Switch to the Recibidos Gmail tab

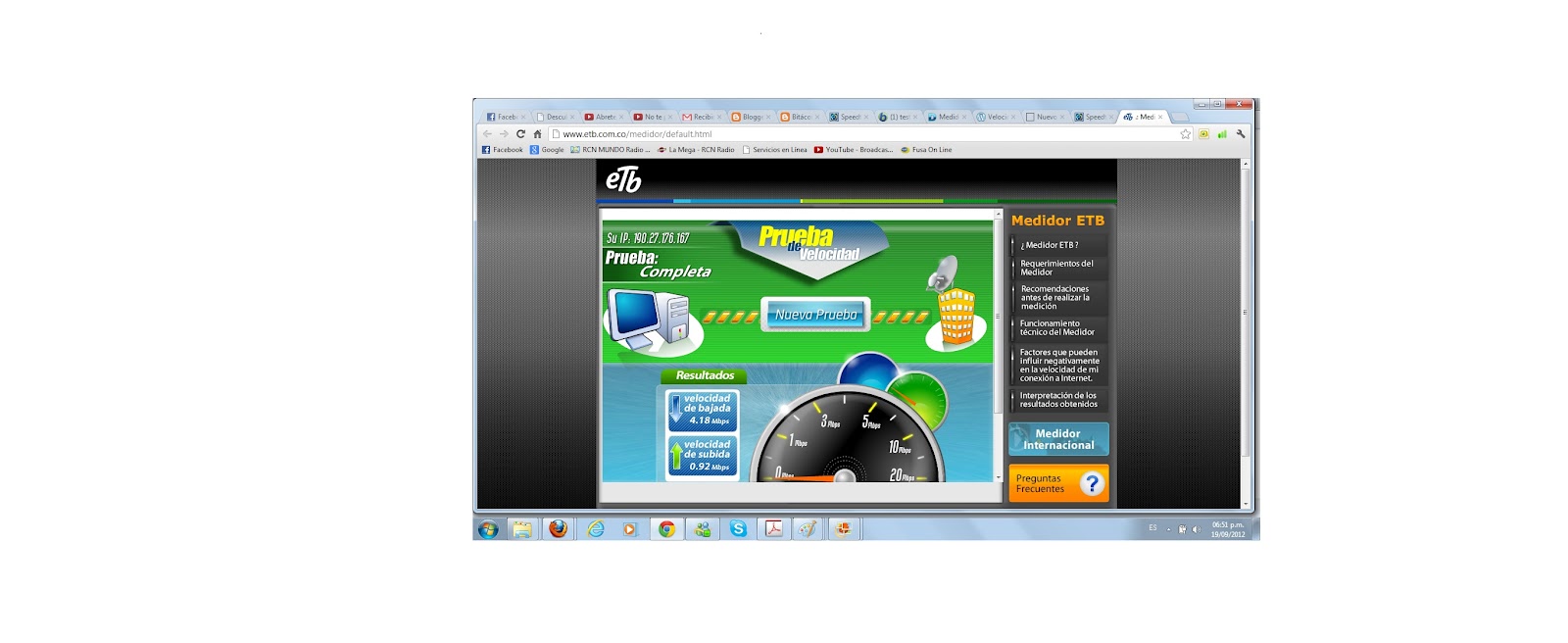coord(700,117)
